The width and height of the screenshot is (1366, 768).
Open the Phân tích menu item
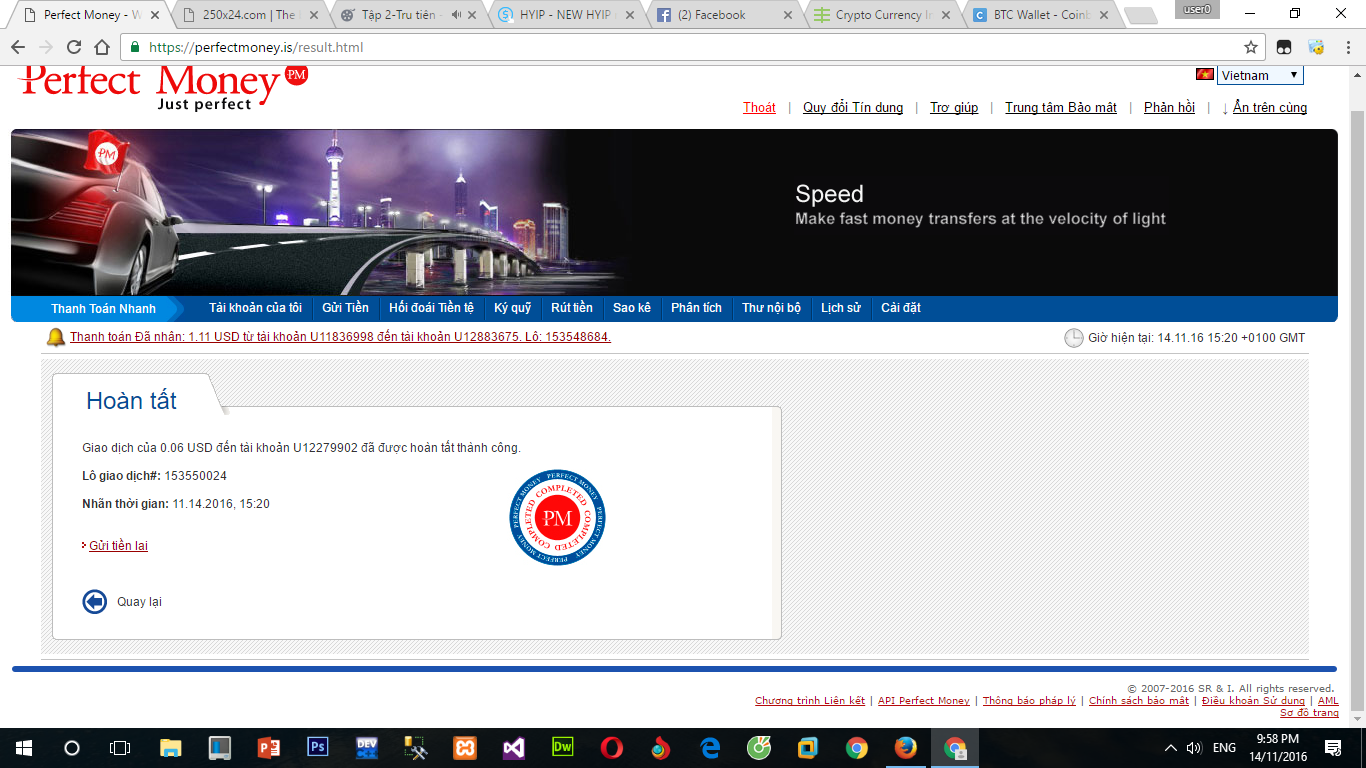(x=696, y=308)
